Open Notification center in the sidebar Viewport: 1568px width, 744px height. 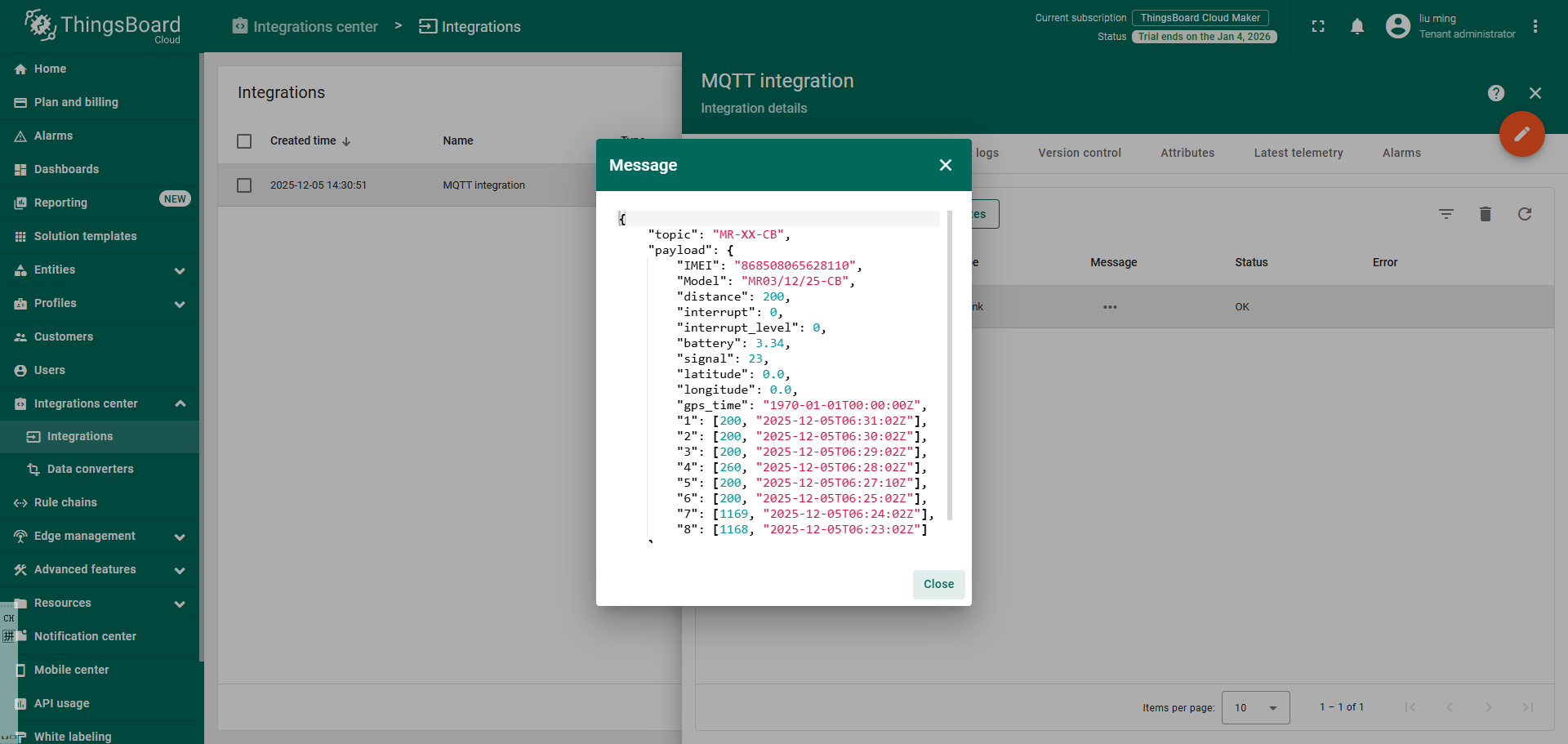[100, 637]
